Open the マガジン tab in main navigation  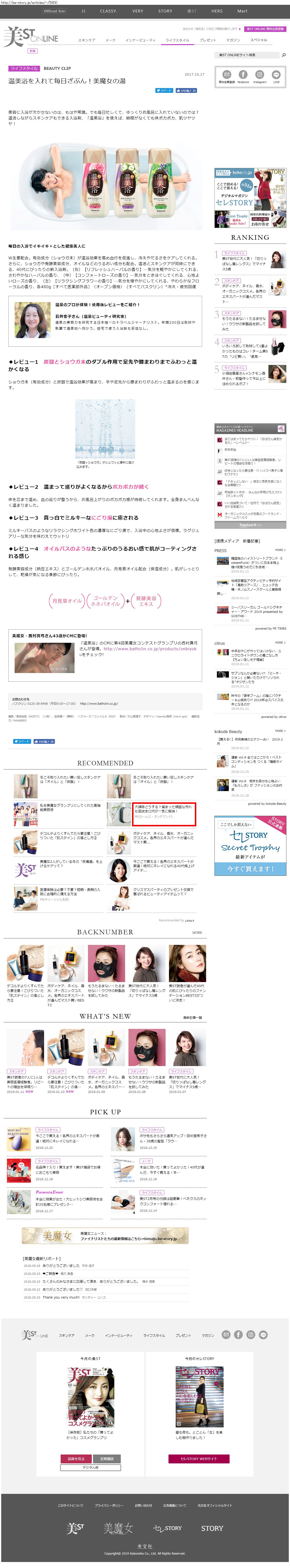[233, 40]
